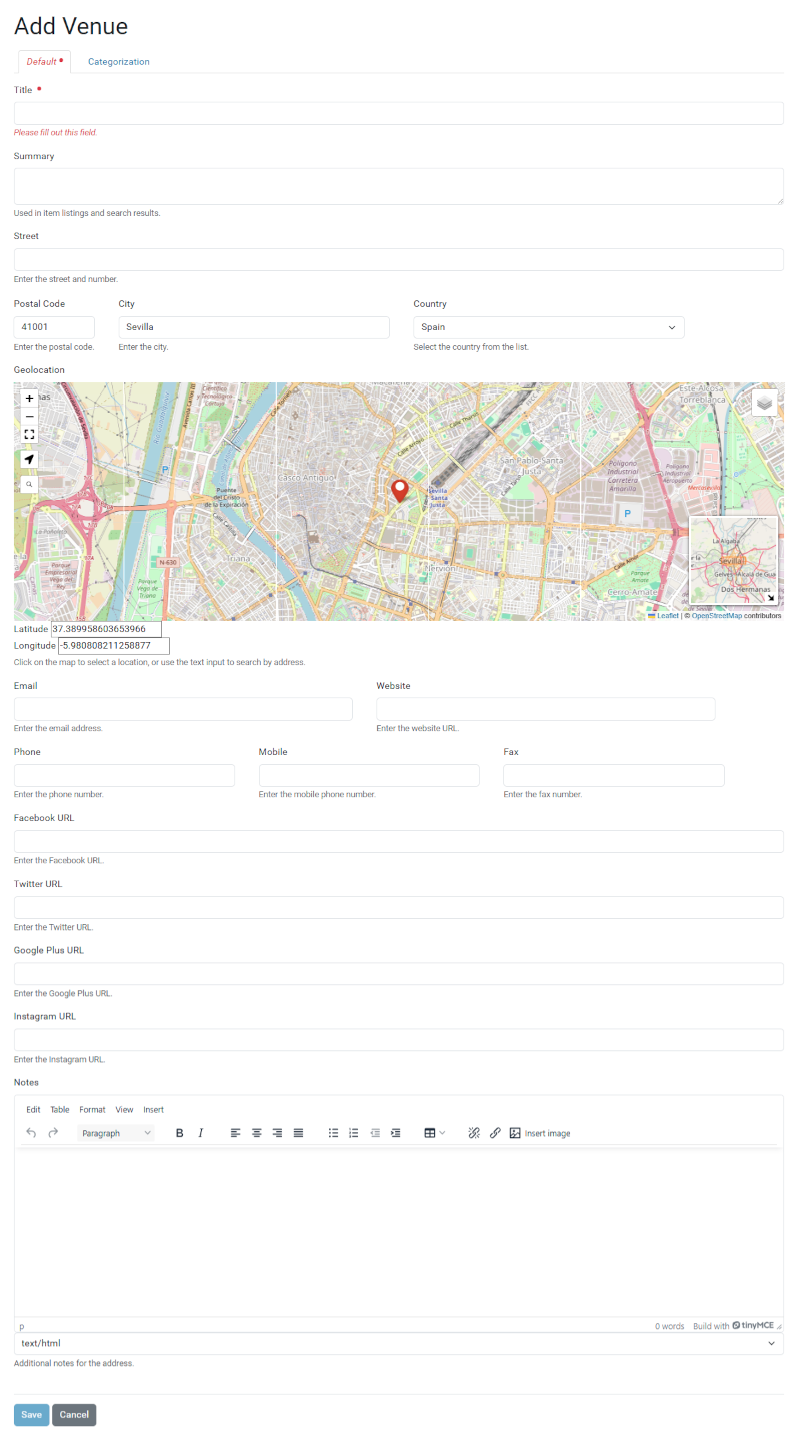Open the map layers control

tap(765, 402)
